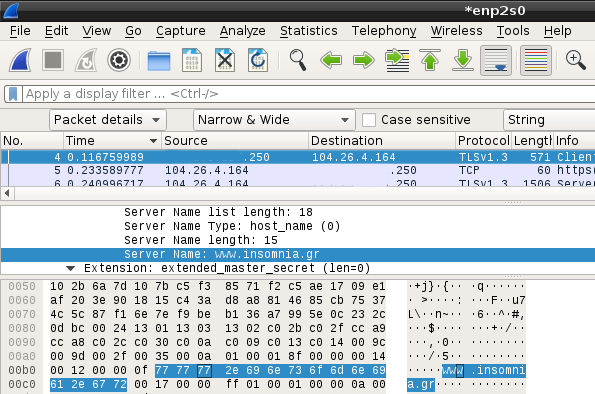Click ASCII text '.insomni' in bytes pane

[498, 370]
